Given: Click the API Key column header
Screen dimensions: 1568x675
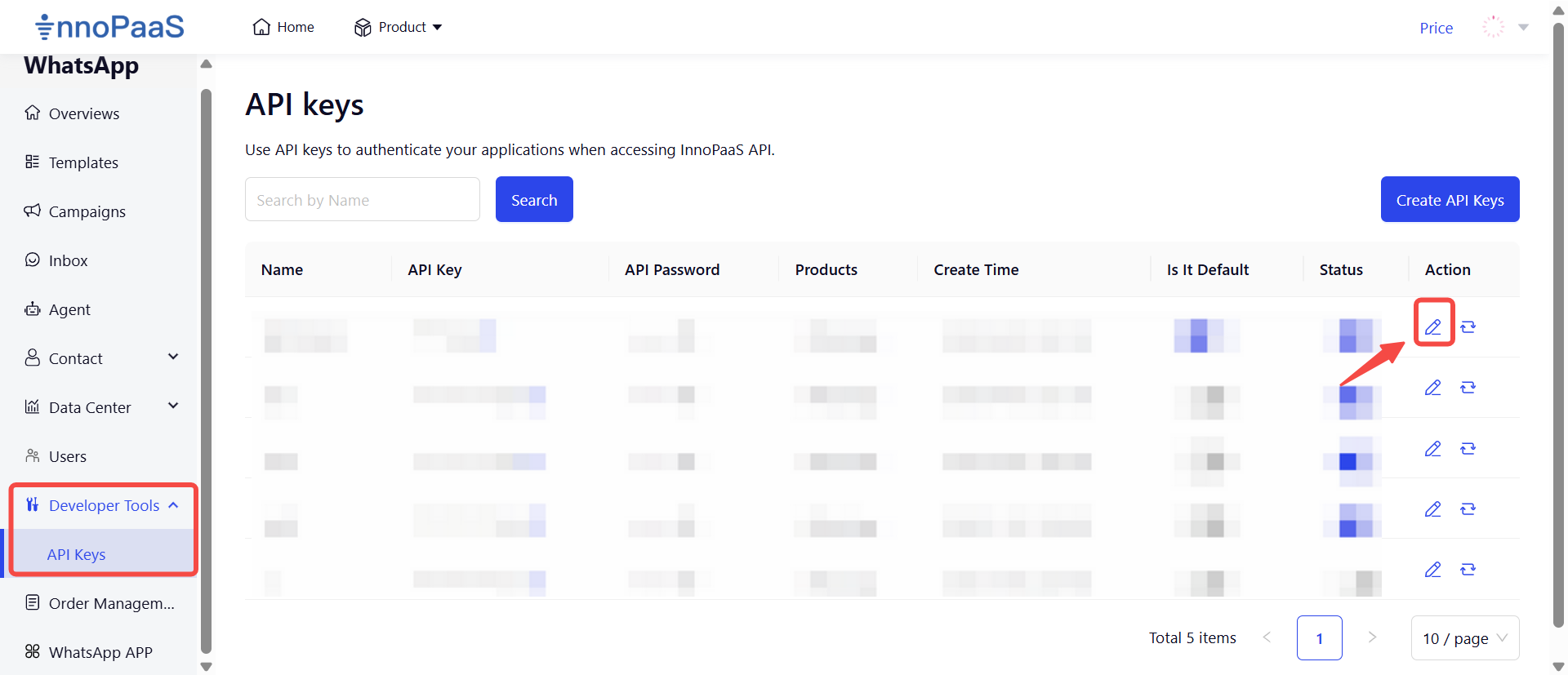Looking at the screenshot, I should [434, 269].
